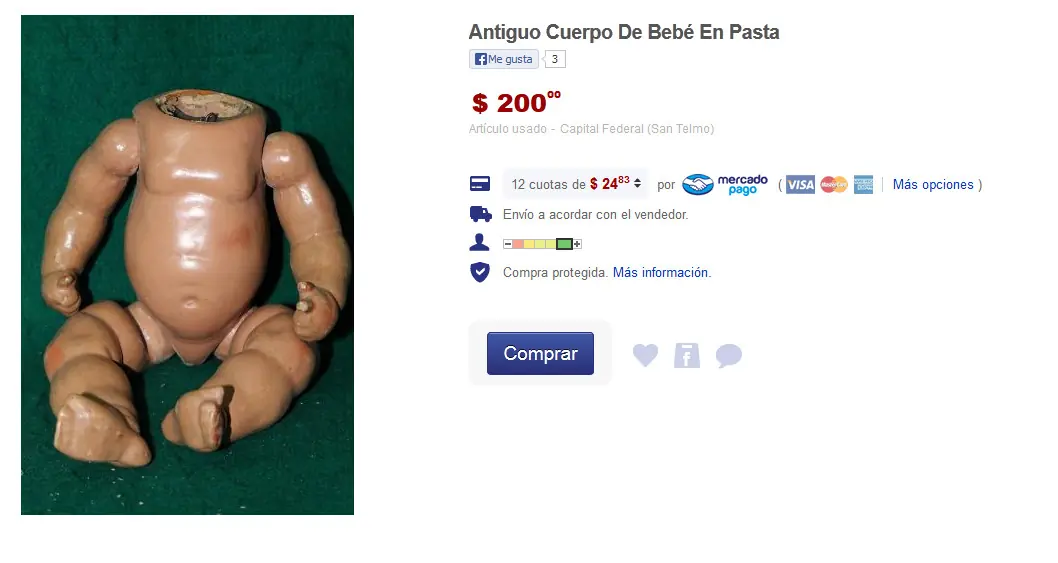Share listing via Facebook icon

pos(687,355)
